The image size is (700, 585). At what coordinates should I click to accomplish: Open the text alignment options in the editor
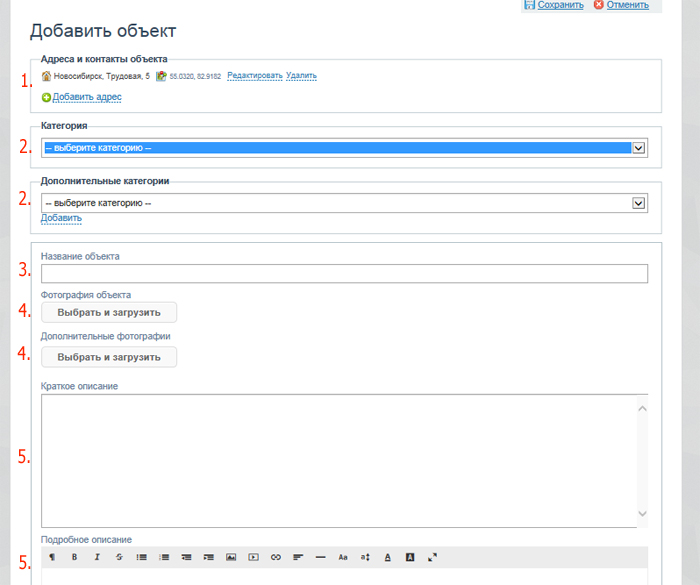pyautogui.click(x=298, y=557)
